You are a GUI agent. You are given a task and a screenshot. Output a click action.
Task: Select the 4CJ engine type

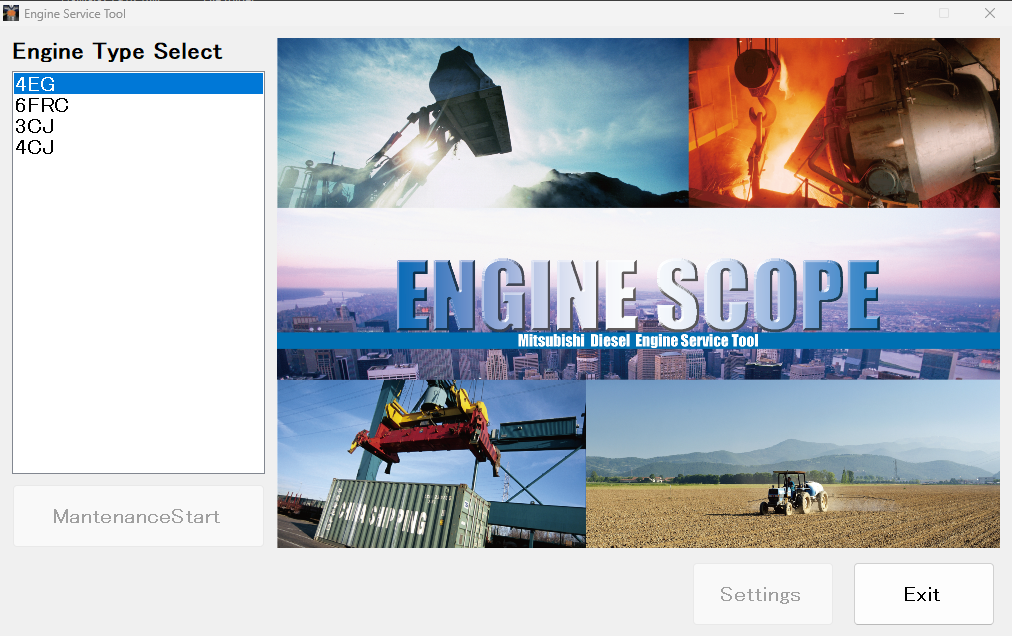(138, 147)
